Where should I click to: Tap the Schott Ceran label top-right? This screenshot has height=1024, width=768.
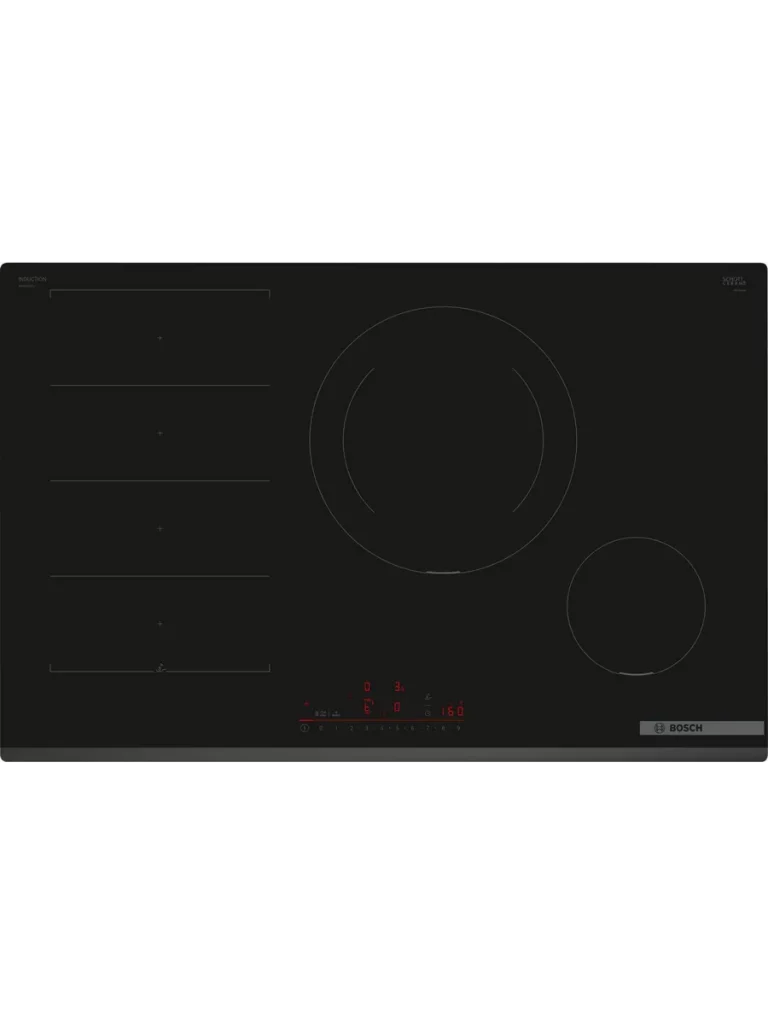(735, 280)
